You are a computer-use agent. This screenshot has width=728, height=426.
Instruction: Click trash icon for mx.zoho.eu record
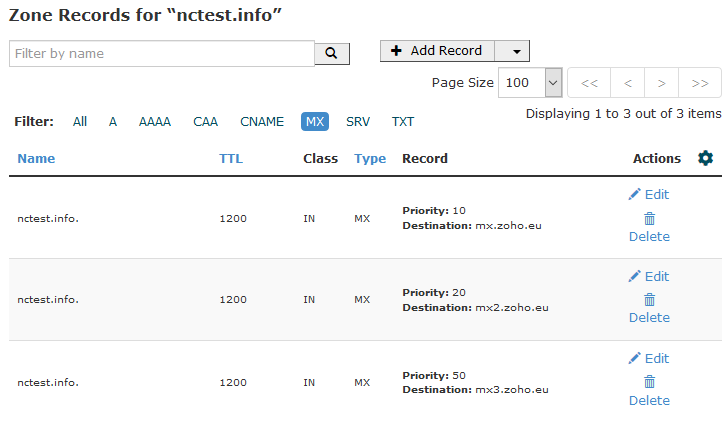click(x=650, y=219)
